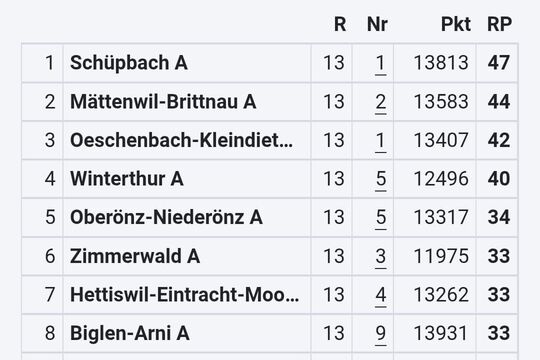Select the Zimmerwald A team name
540x360 pixels.
135,256
